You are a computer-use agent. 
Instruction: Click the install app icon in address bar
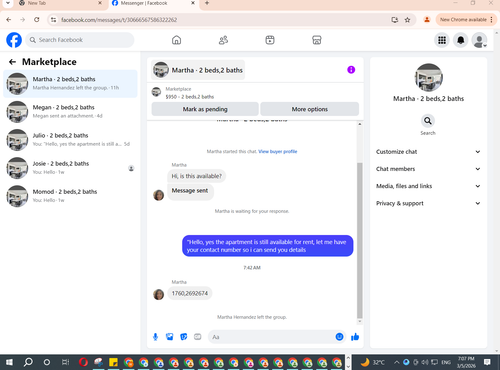(x=395, y=20)
